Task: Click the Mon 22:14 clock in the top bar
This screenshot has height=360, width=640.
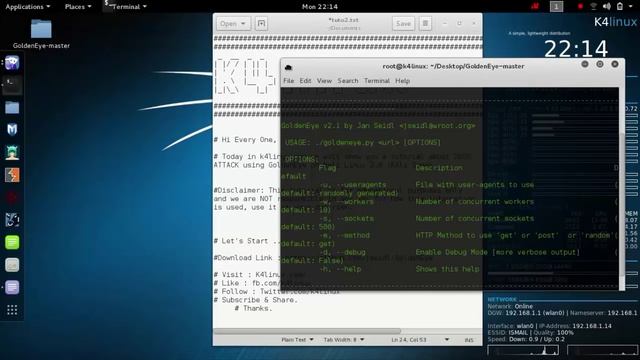Action: pyautogui.click(x=320, y=7)
